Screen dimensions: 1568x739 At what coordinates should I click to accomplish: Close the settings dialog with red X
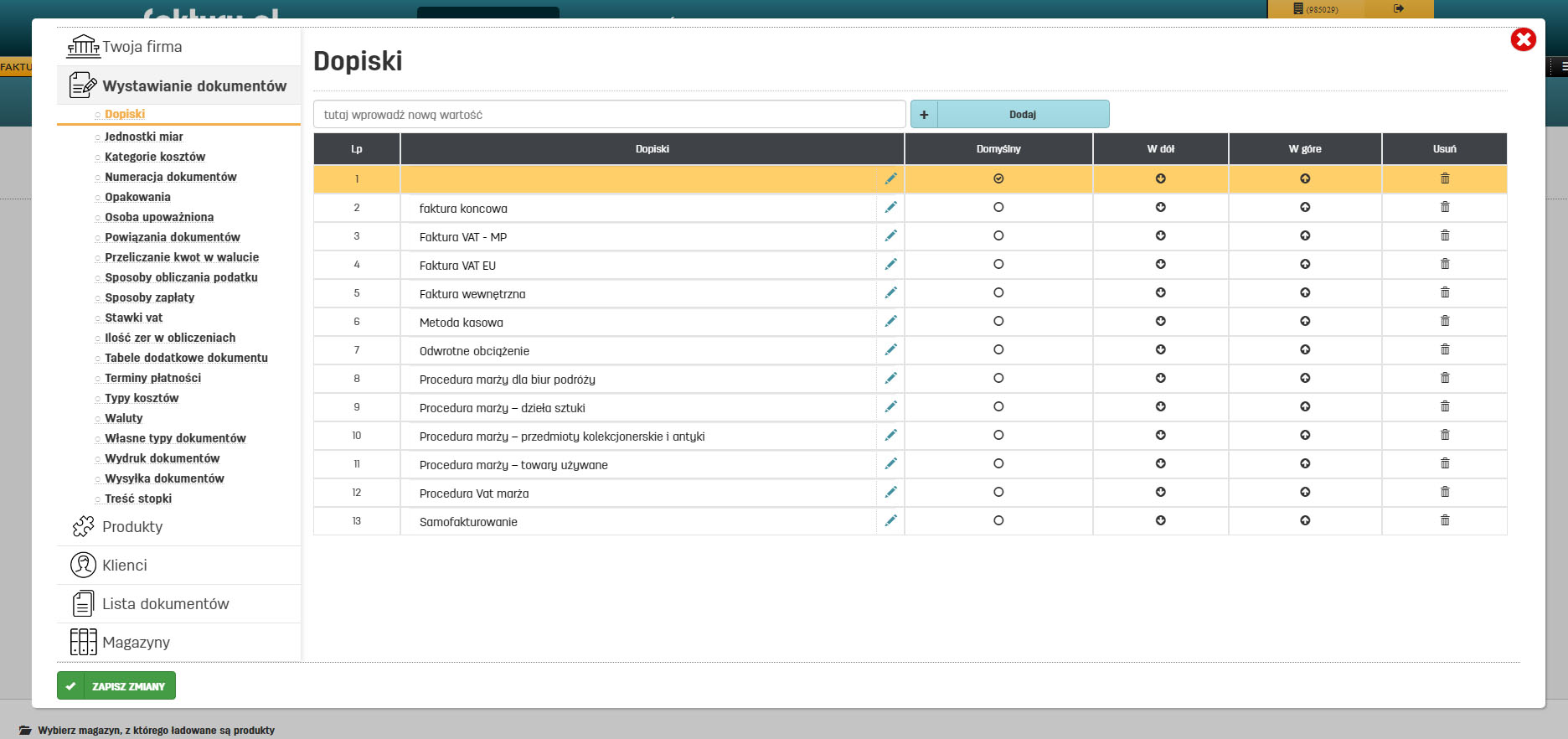coord(1522,39)
